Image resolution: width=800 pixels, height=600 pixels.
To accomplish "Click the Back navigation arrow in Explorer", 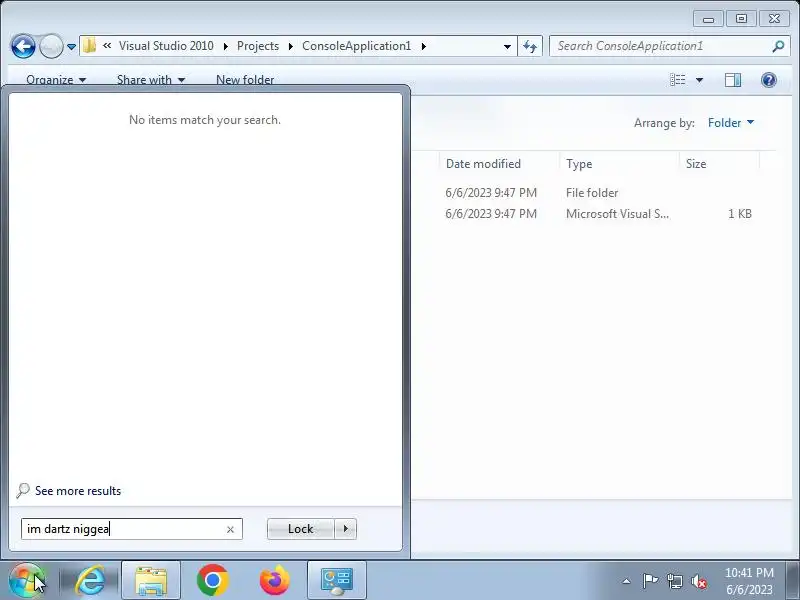I will click(23, 46).
